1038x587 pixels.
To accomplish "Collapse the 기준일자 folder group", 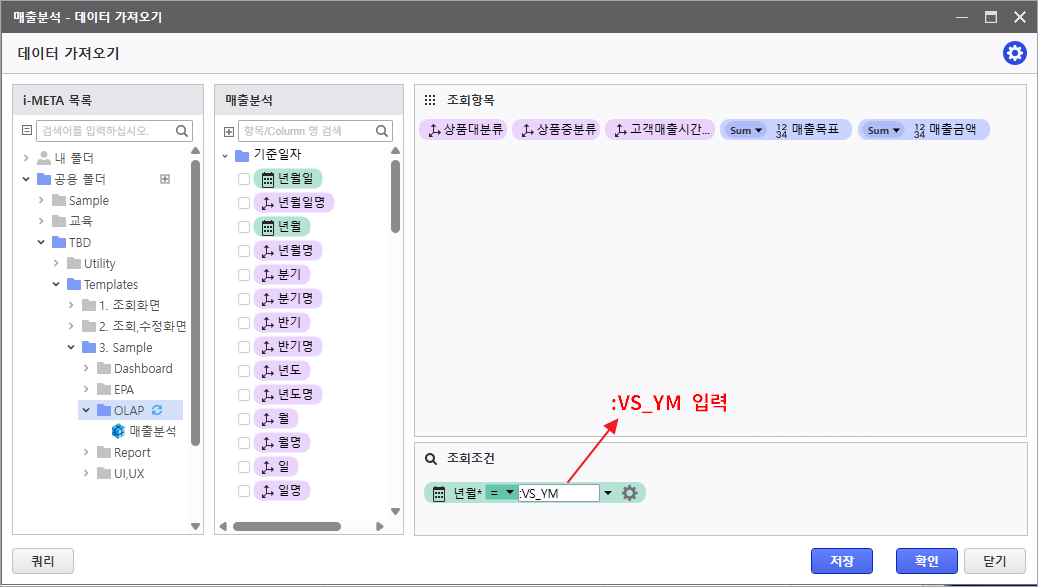I will point(225,155).
